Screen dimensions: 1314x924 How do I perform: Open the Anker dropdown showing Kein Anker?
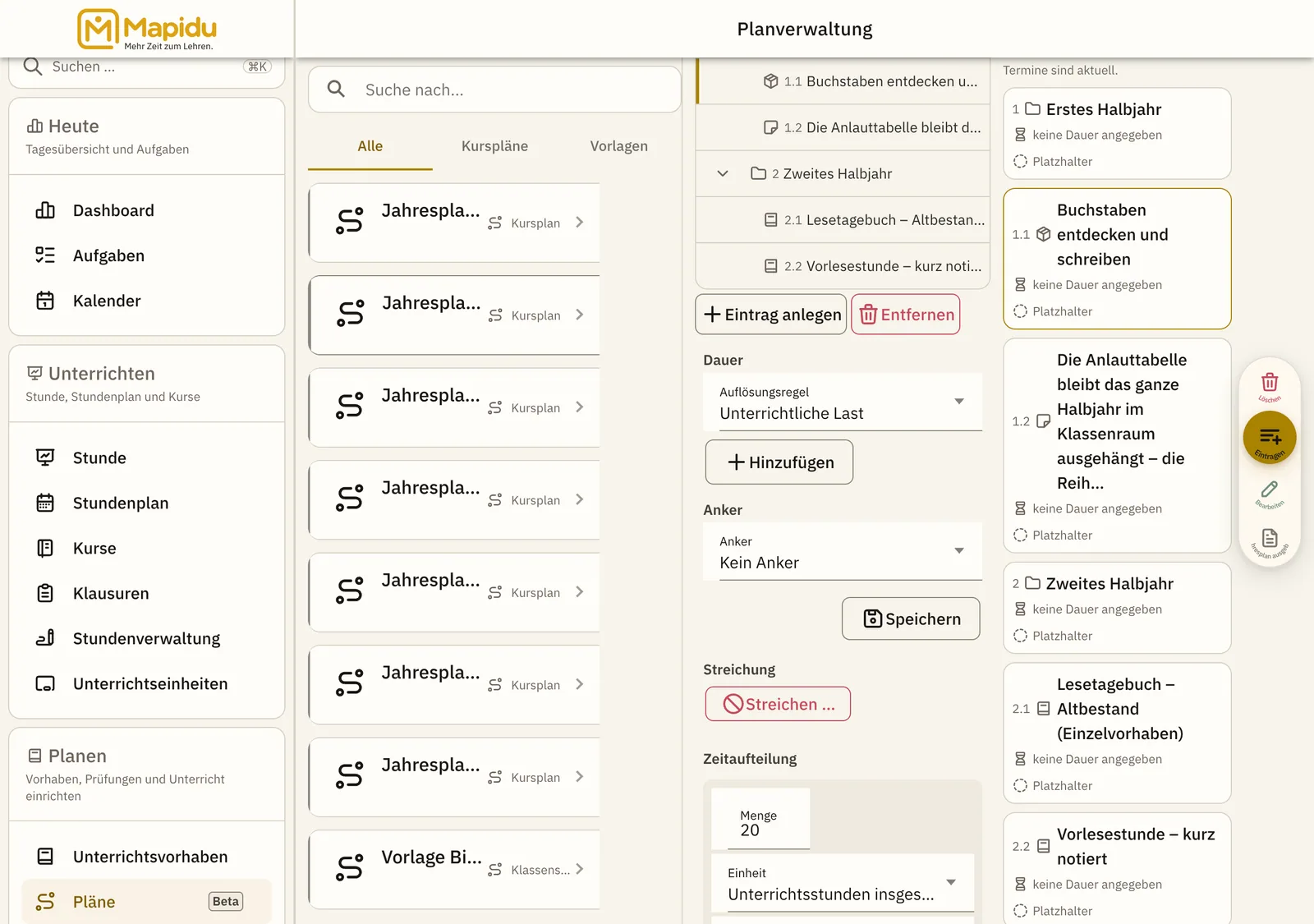click(843, 552)
